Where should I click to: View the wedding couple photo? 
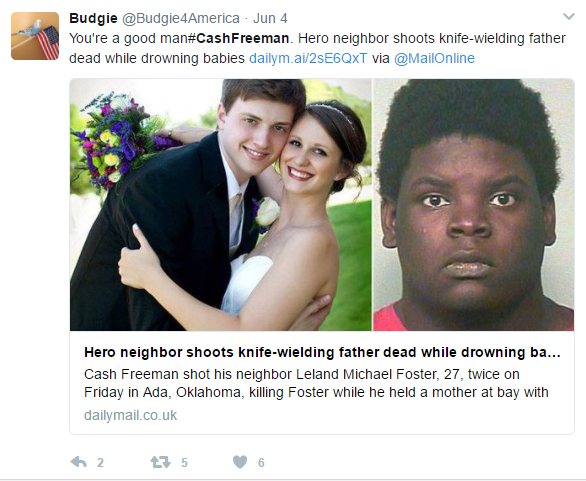click(220, 205)
